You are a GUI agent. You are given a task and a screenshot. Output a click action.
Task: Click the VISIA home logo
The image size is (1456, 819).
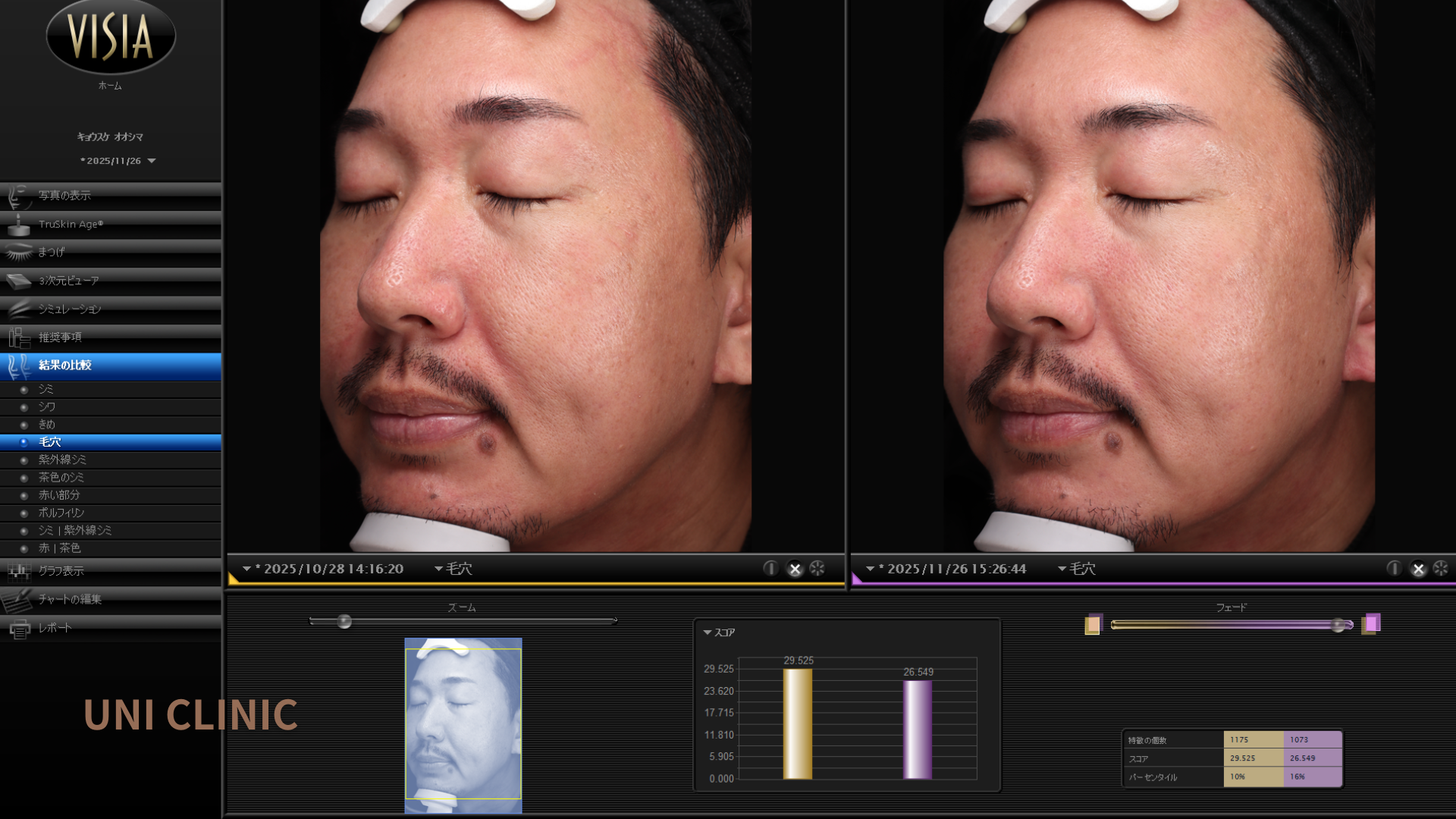pos(111,36)
